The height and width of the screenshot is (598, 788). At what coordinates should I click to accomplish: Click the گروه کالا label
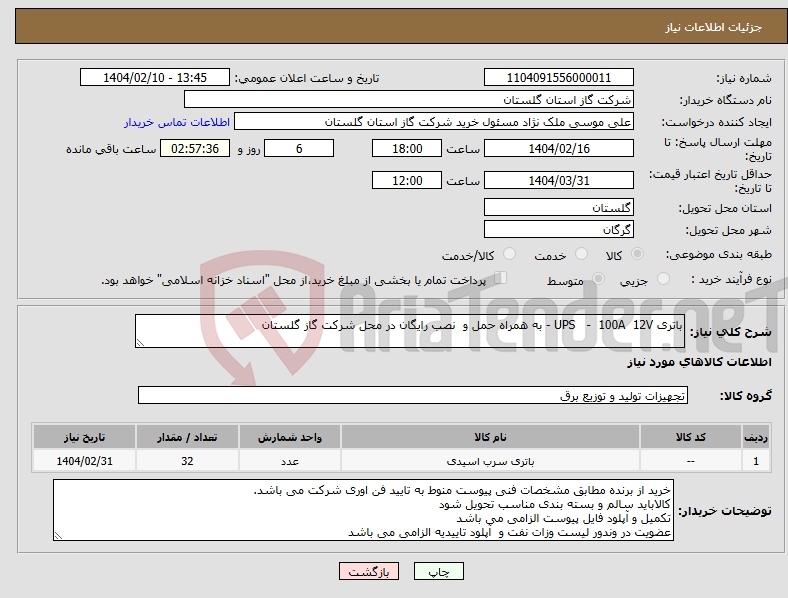746,395
